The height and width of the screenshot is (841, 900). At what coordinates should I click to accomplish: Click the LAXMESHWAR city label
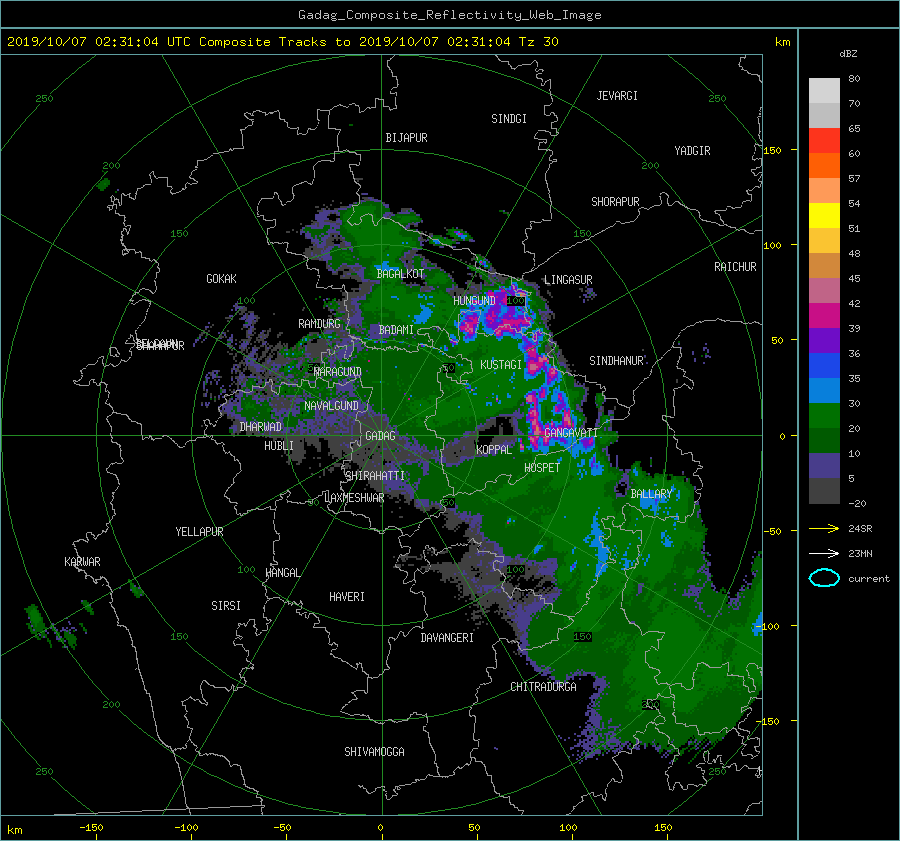point(354,498)
